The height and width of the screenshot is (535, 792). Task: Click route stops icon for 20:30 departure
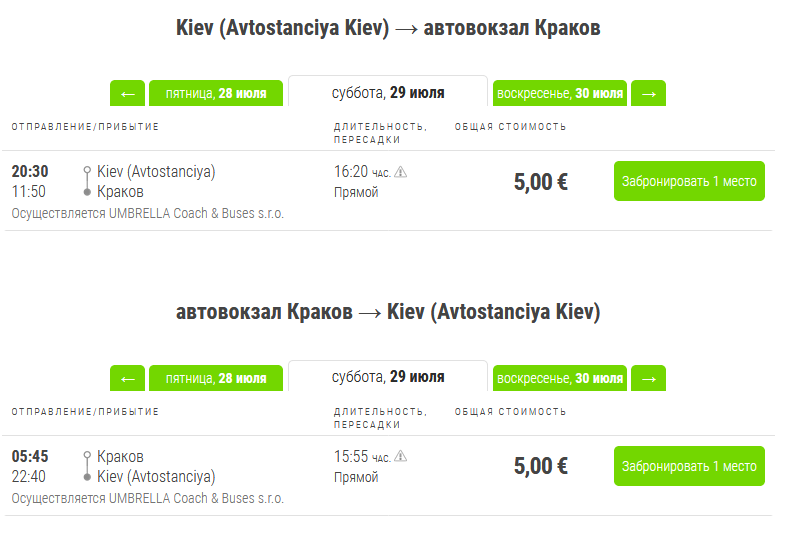(88, 181)
